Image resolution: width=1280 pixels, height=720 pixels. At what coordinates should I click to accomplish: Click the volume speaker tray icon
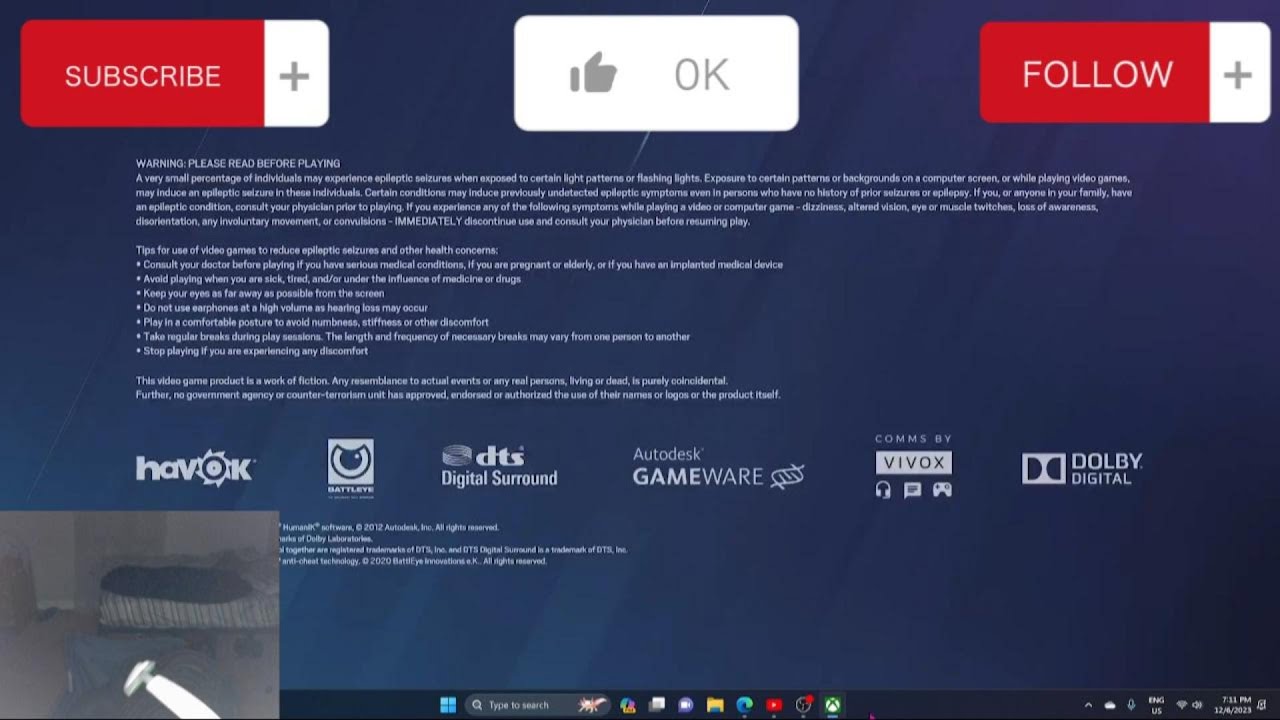1197,705
